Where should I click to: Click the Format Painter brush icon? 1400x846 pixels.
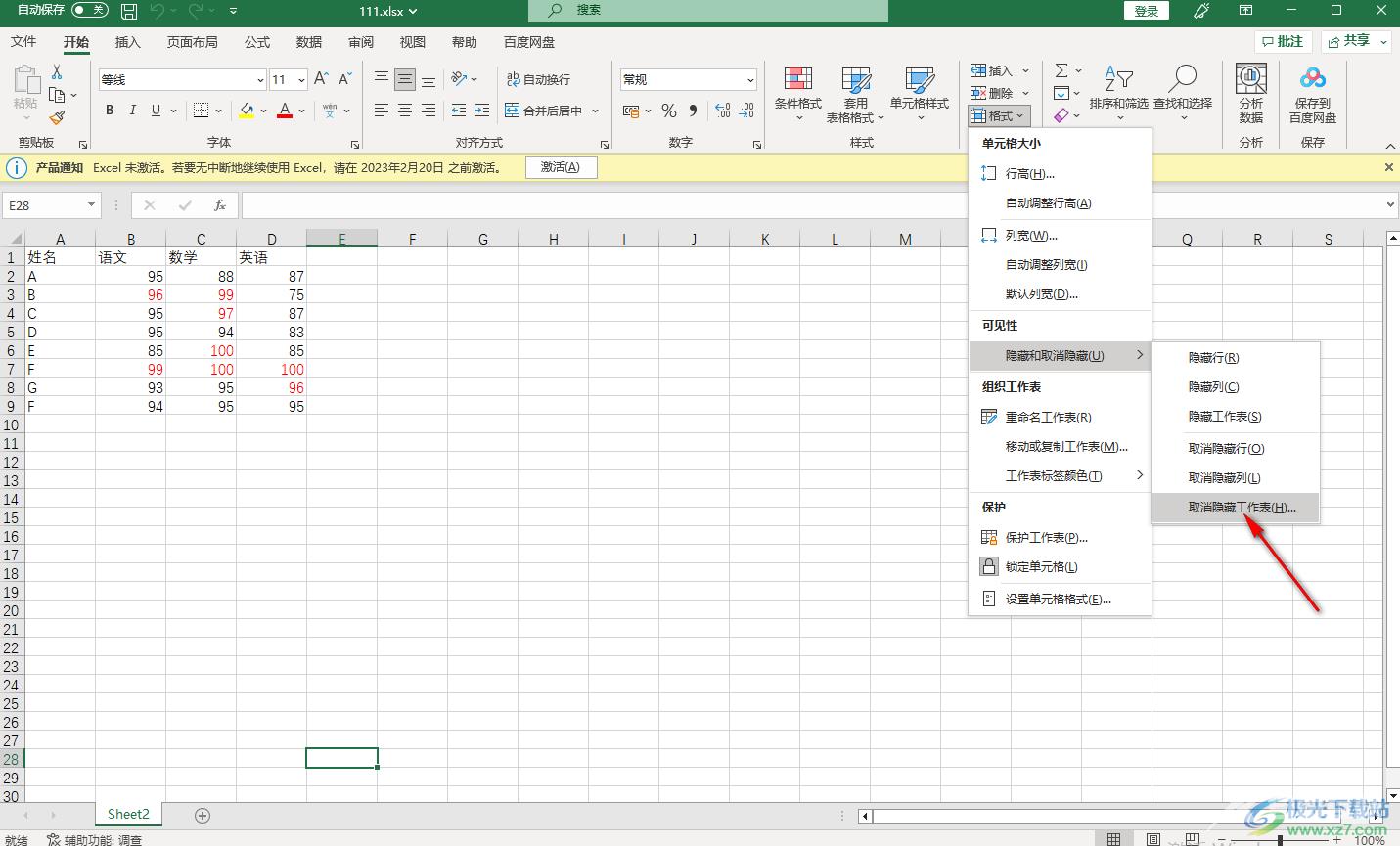pos(57,117)
